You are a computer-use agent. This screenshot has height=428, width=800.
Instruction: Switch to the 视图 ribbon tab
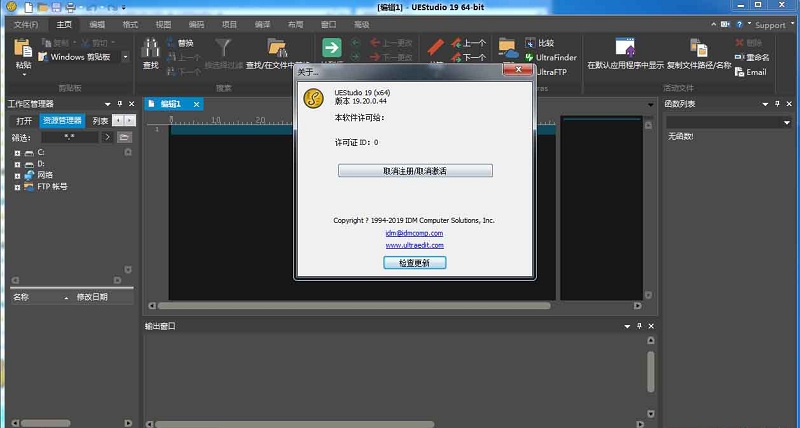click(163, 24)
